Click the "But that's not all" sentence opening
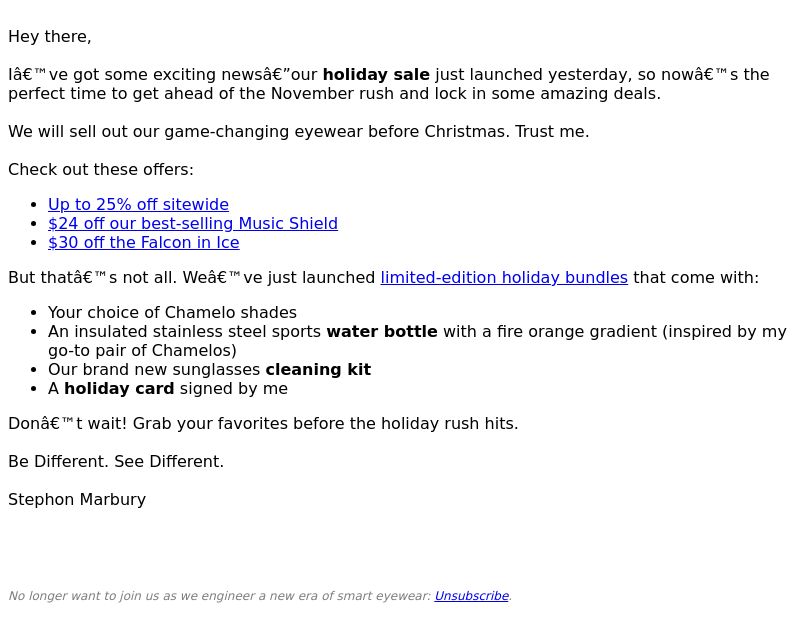 pos(92,277)
